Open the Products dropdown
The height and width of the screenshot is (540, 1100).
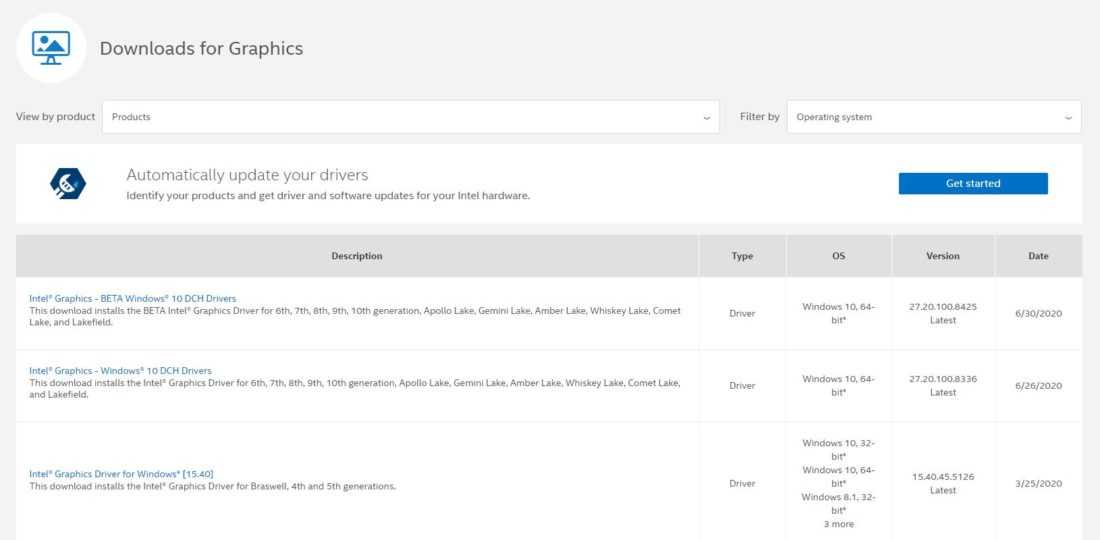coord(410,117)
